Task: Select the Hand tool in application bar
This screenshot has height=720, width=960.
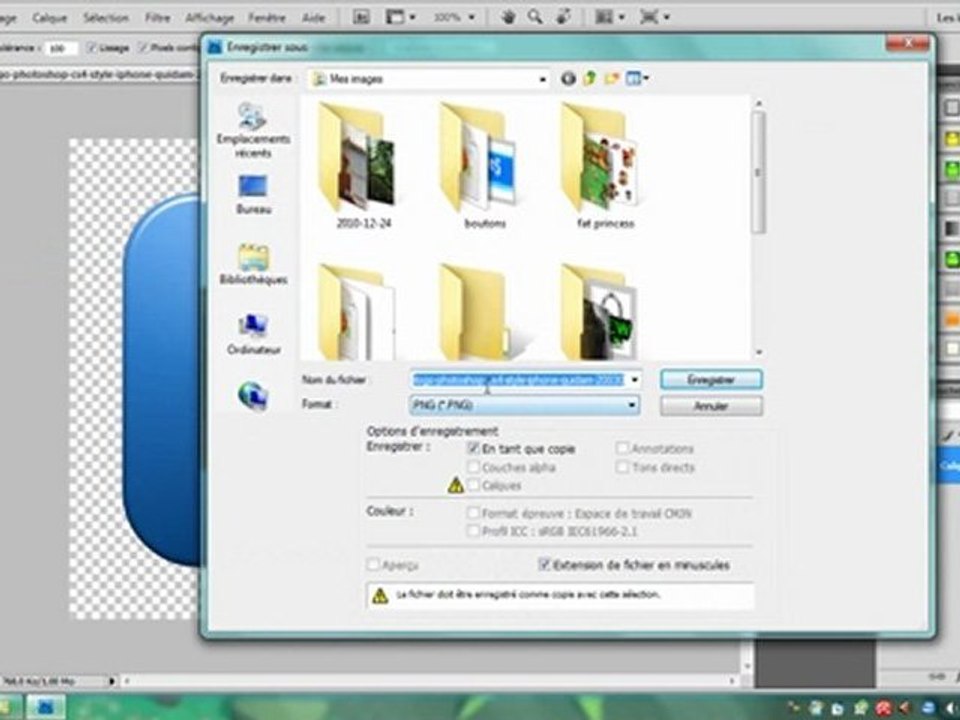Action: [508, 17]
